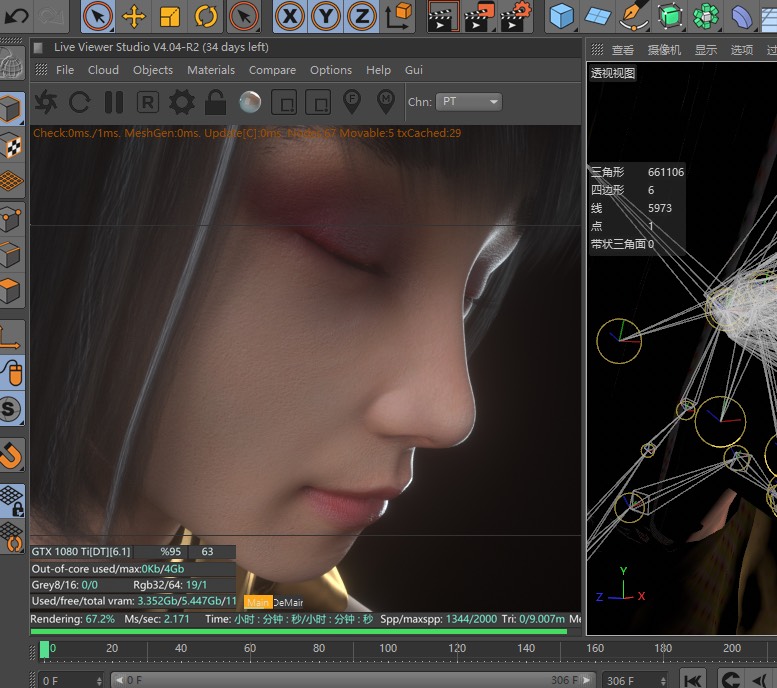Click Render View clapperboard icon
This screenshot has height=688, width=777.
point(442,17)
